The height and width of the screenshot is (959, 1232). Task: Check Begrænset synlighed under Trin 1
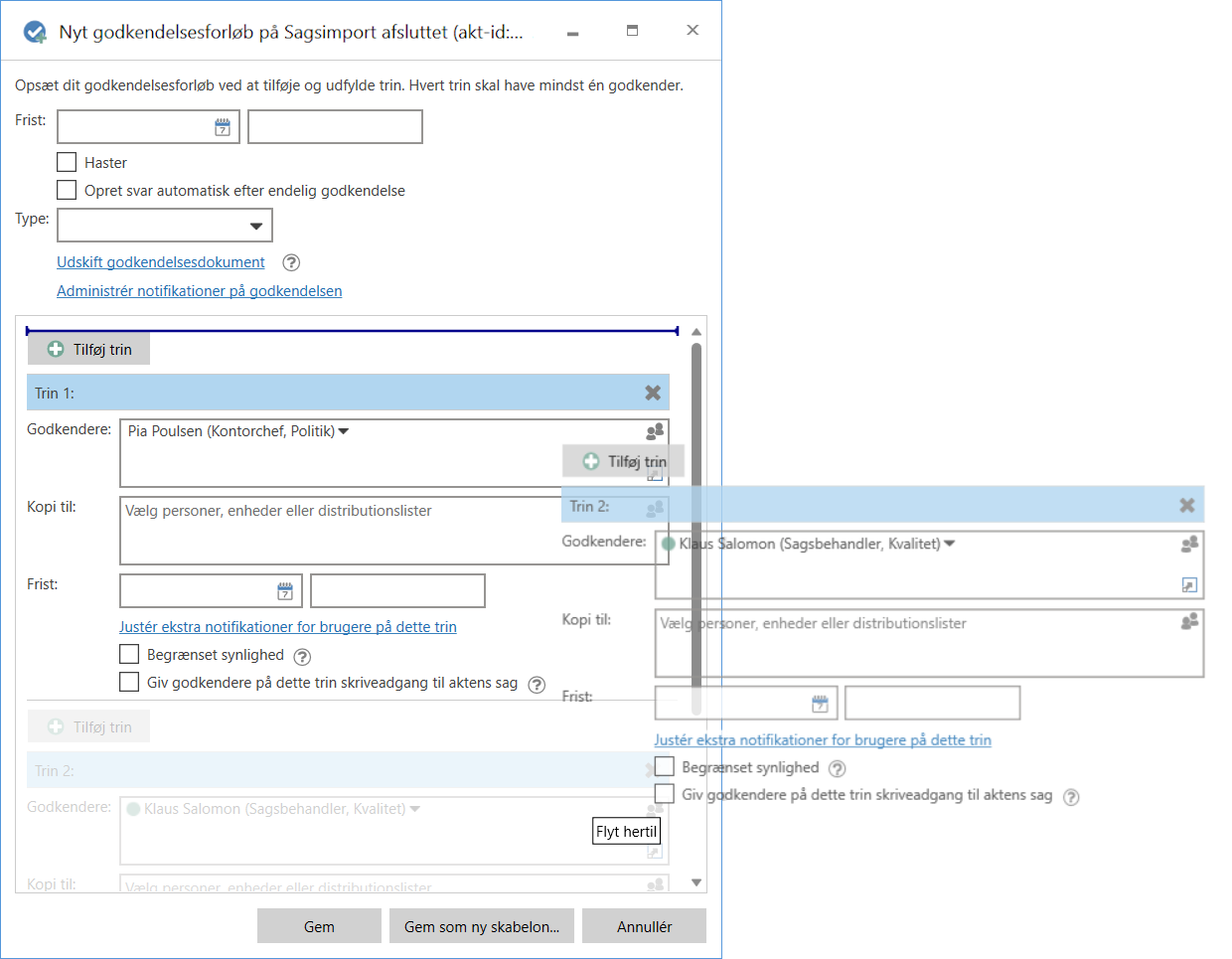[129, 654]
